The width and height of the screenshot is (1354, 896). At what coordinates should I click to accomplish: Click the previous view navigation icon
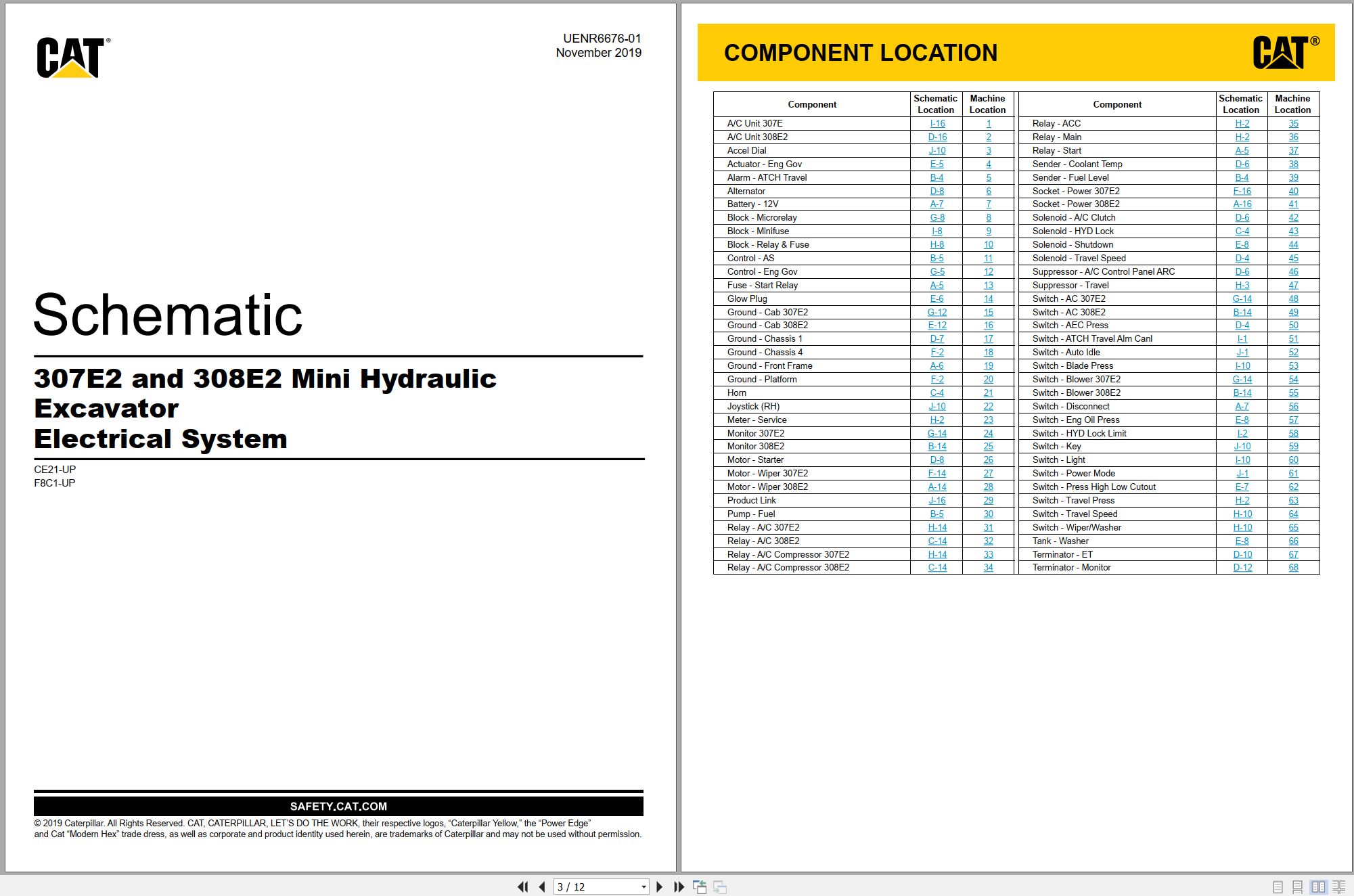(x=700, y=887)
